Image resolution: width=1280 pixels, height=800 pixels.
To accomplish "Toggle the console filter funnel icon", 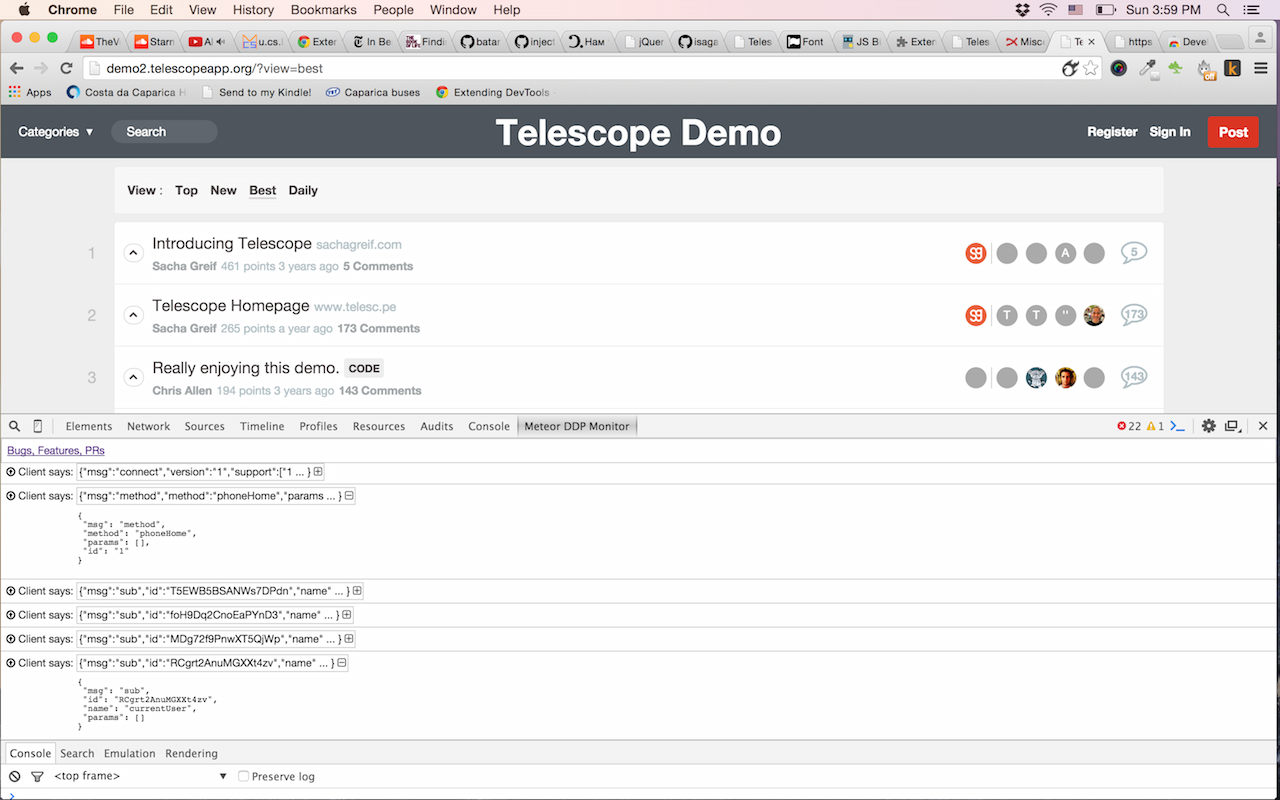I will coord(37,776).
